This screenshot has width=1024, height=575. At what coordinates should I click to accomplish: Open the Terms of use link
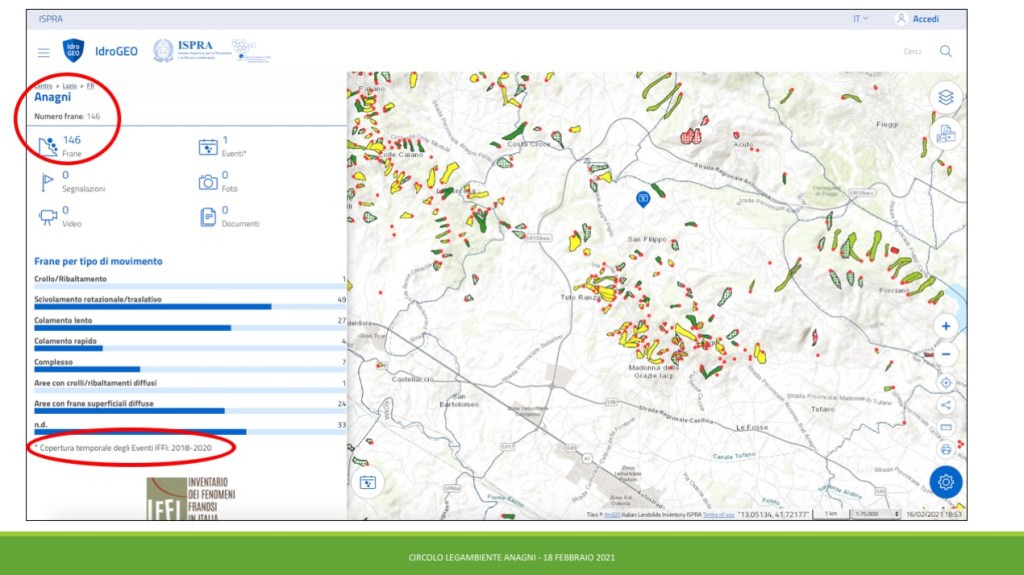tap(718, 515)
